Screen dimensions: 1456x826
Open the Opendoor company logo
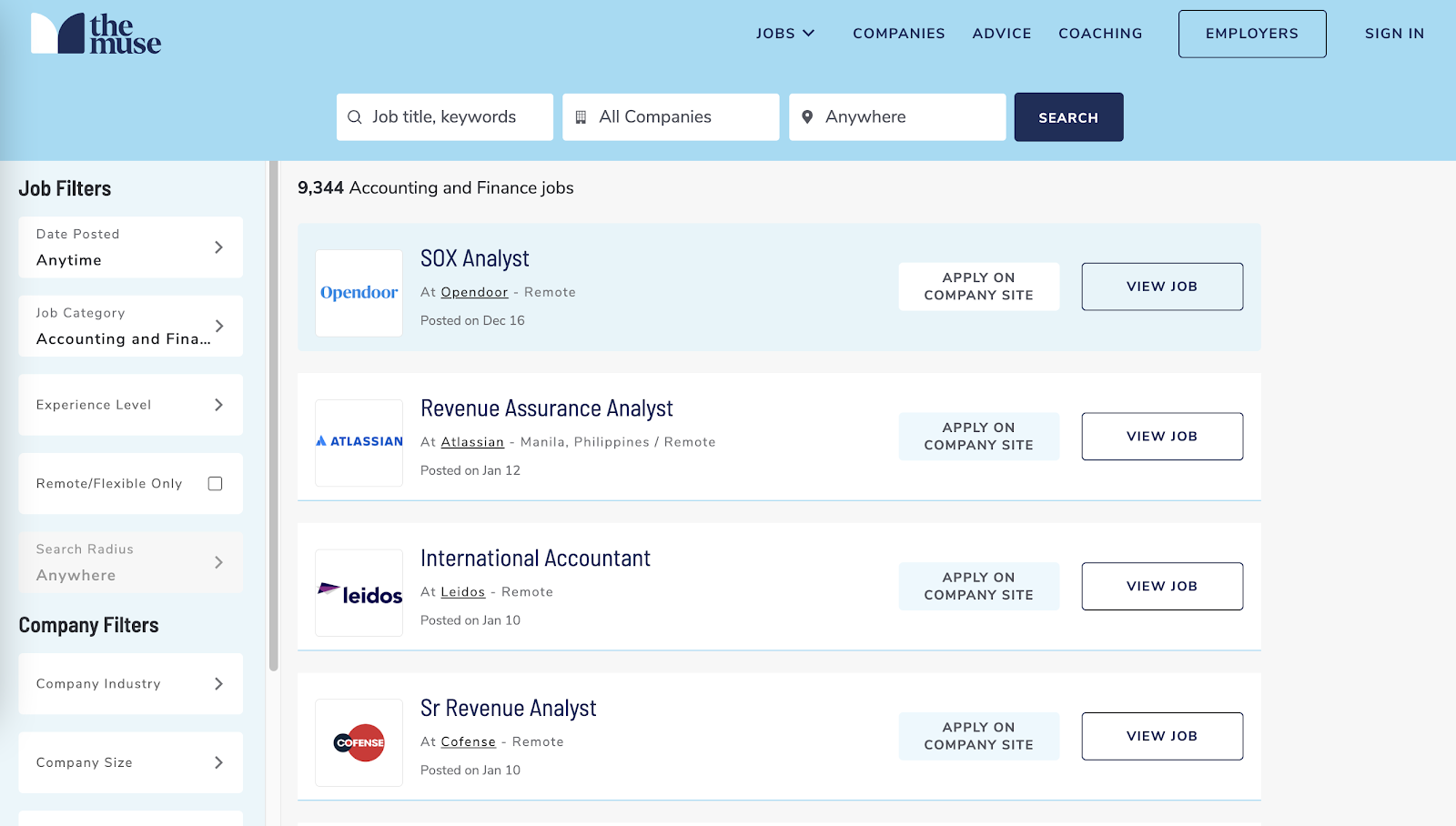click(x=359, y=293)
